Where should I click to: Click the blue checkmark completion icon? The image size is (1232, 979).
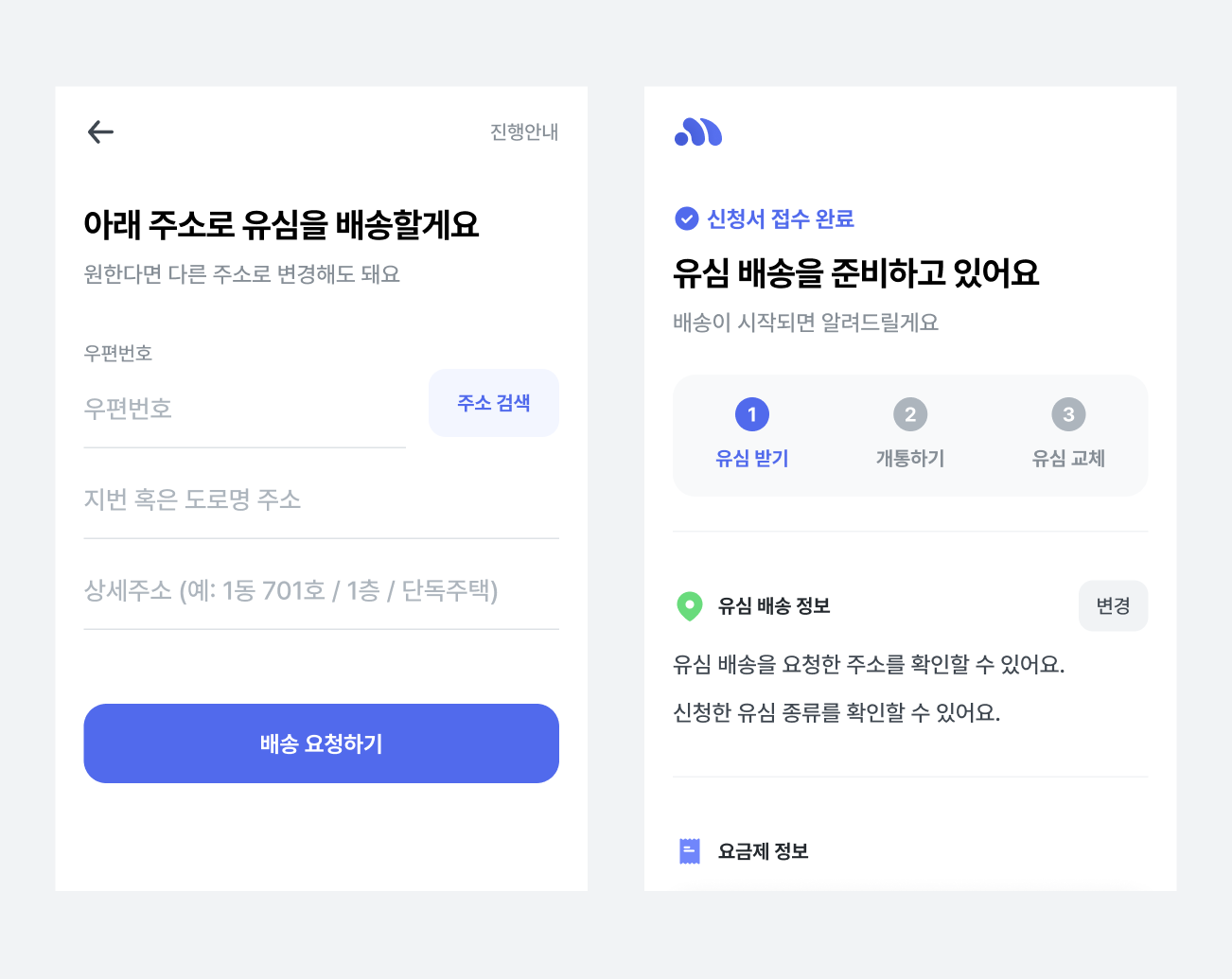(686, 219)
